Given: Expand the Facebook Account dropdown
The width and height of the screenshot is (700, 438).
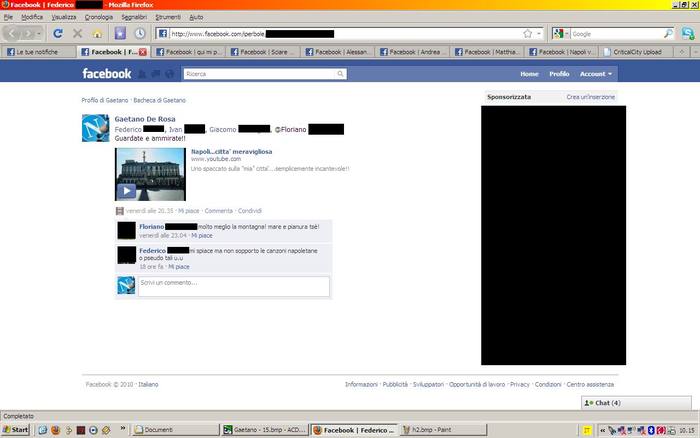Looking at the screenshot, I should point(596,74).
